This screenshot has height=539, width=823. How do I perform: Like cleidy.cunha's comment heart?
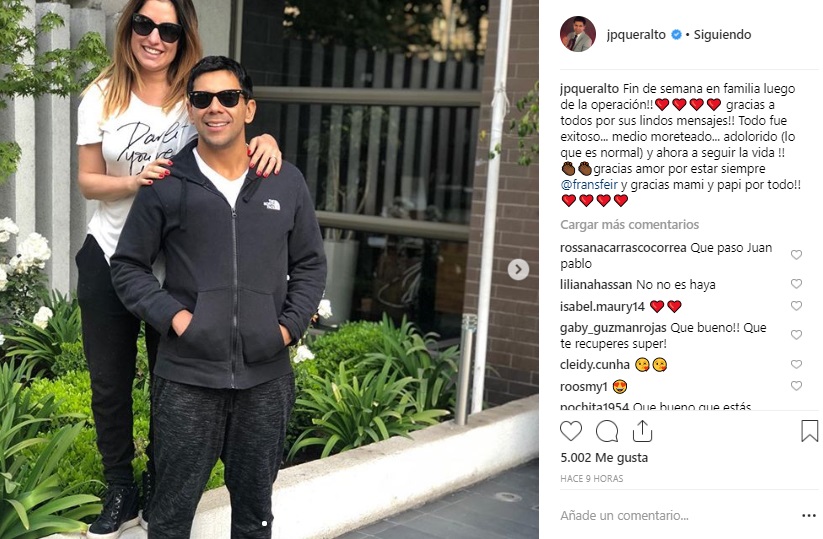coord(796,364)
